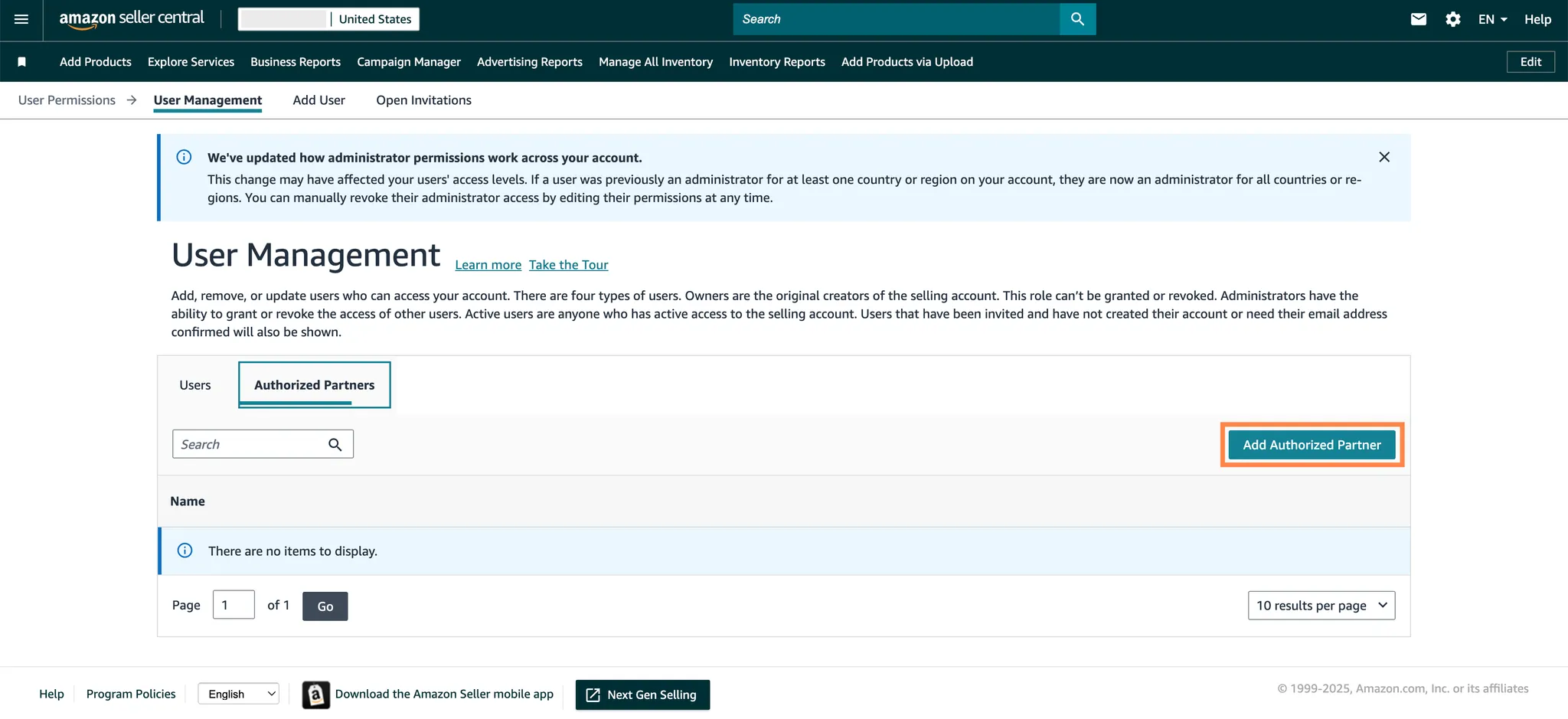Click Add Authorized Partner button
This screenshot has width=1568, height=719.
pyautogui.click(x=1312, y=445)
